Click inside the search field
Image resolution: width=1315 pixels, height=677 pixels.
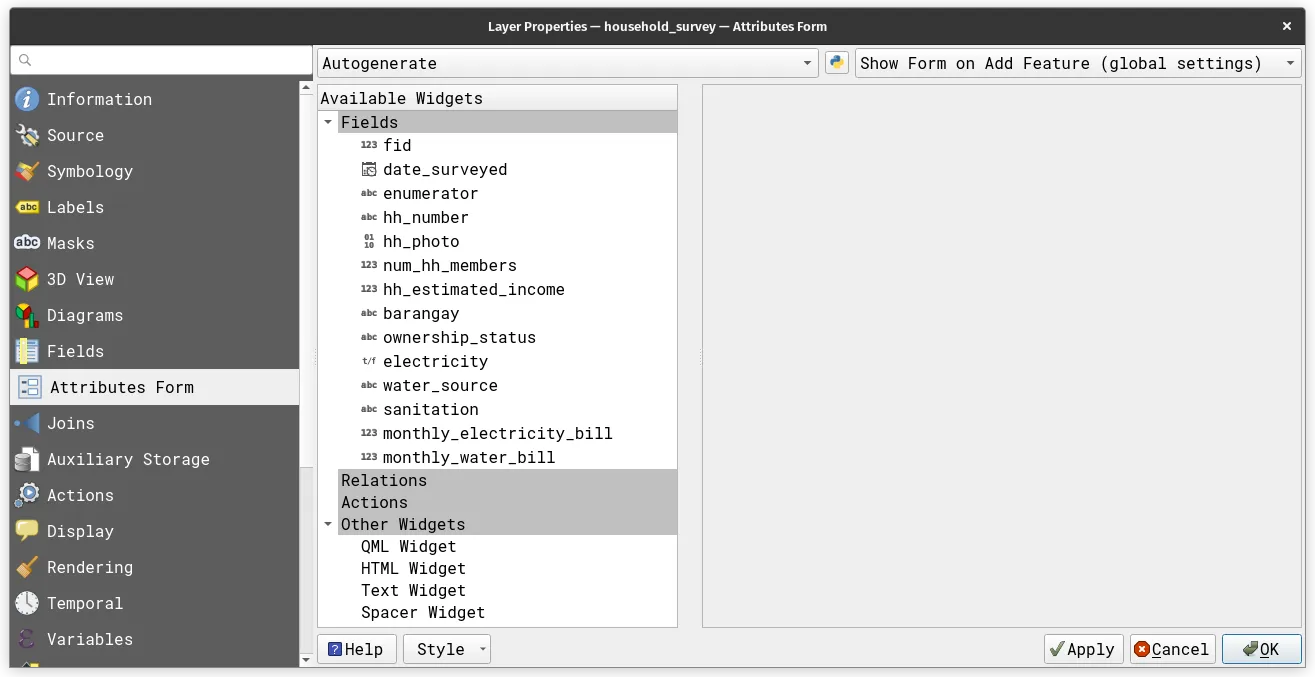coord(160,60)
